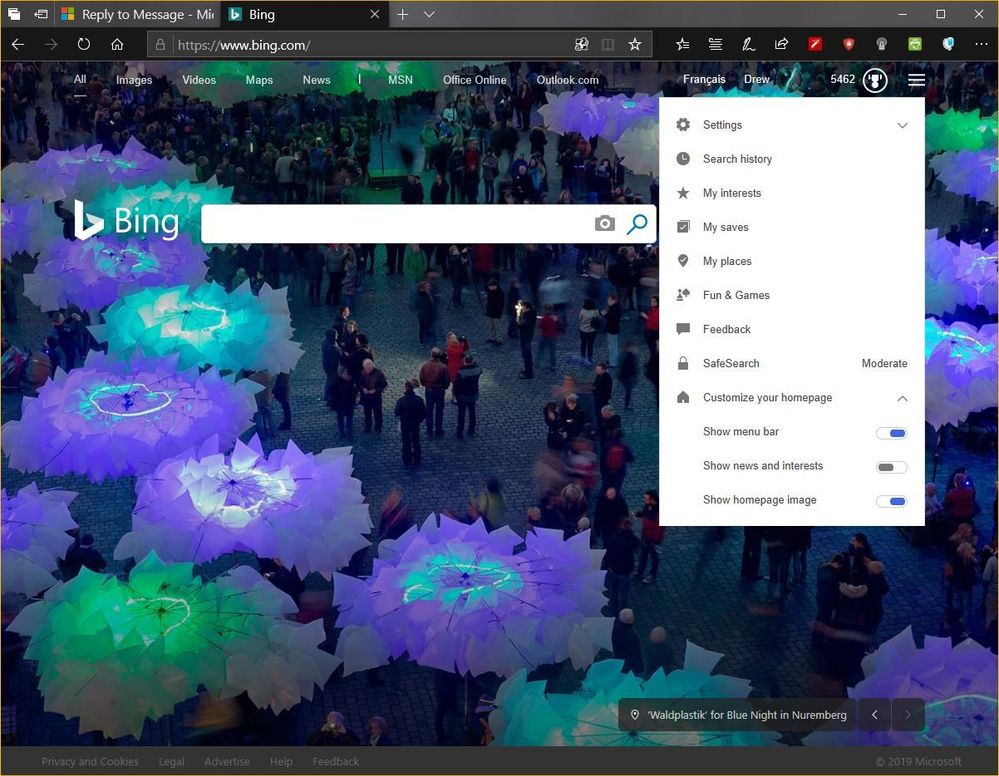
Task: Click the Bing logo
Action: (x=126, y=220)
